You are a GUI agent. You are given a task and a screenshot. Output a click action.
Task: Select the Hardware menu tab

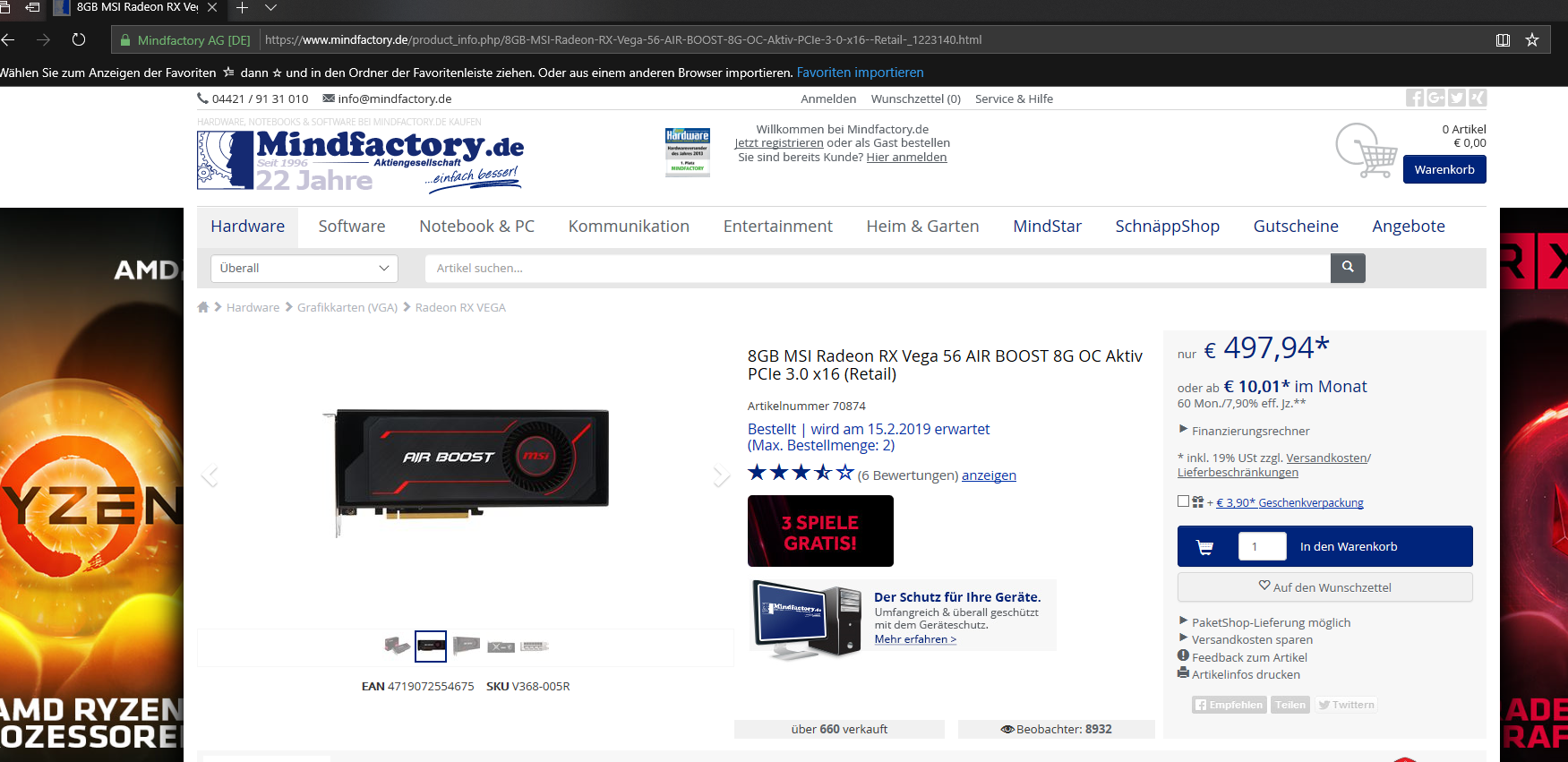[248, 227]
